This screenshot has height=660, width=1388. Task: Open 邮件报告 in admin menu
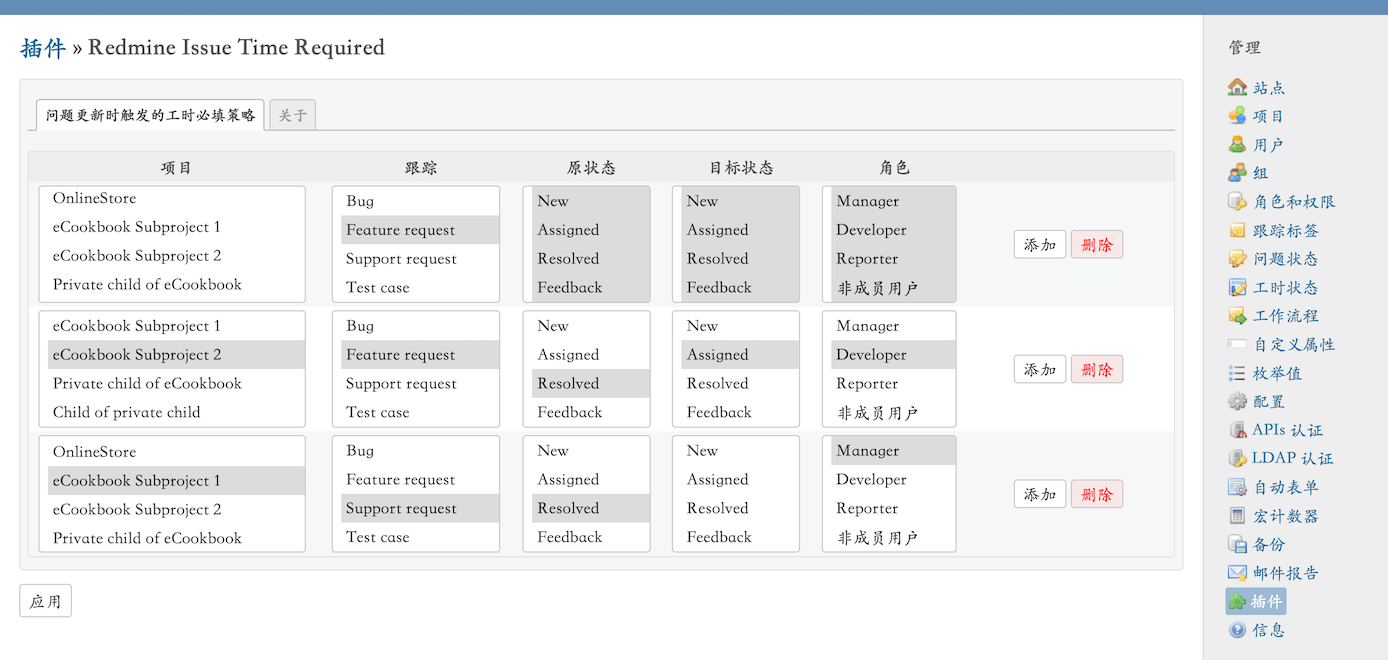pyautogui.click(x=1285, y=572)
